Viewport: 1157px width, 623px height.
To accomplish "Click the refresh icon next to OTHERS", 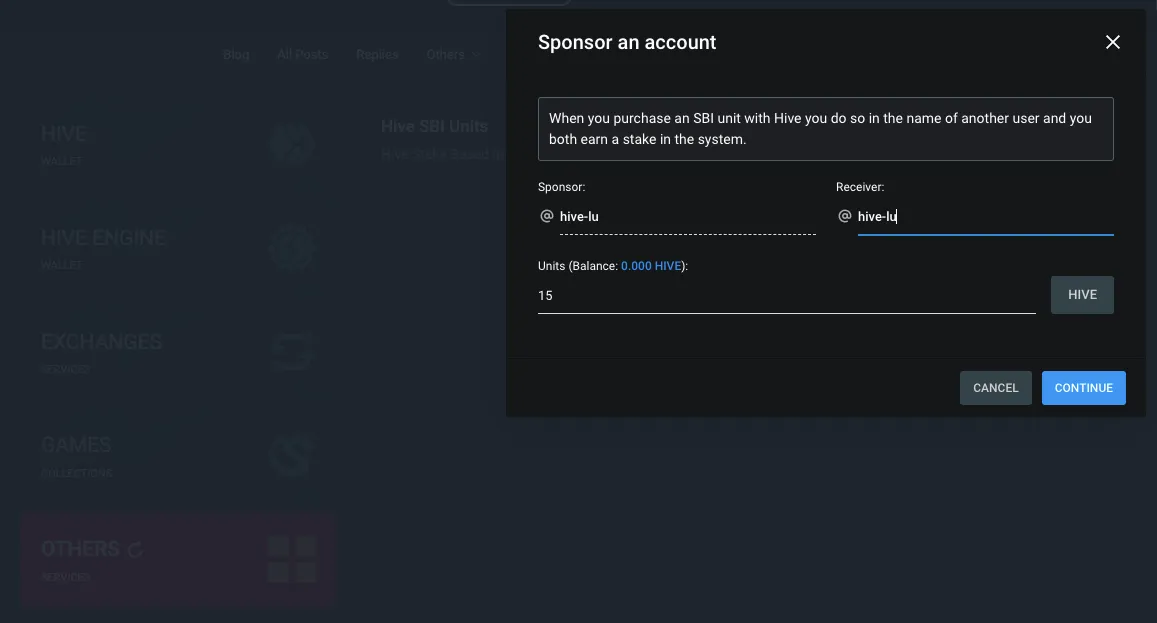I will [135, 549].
